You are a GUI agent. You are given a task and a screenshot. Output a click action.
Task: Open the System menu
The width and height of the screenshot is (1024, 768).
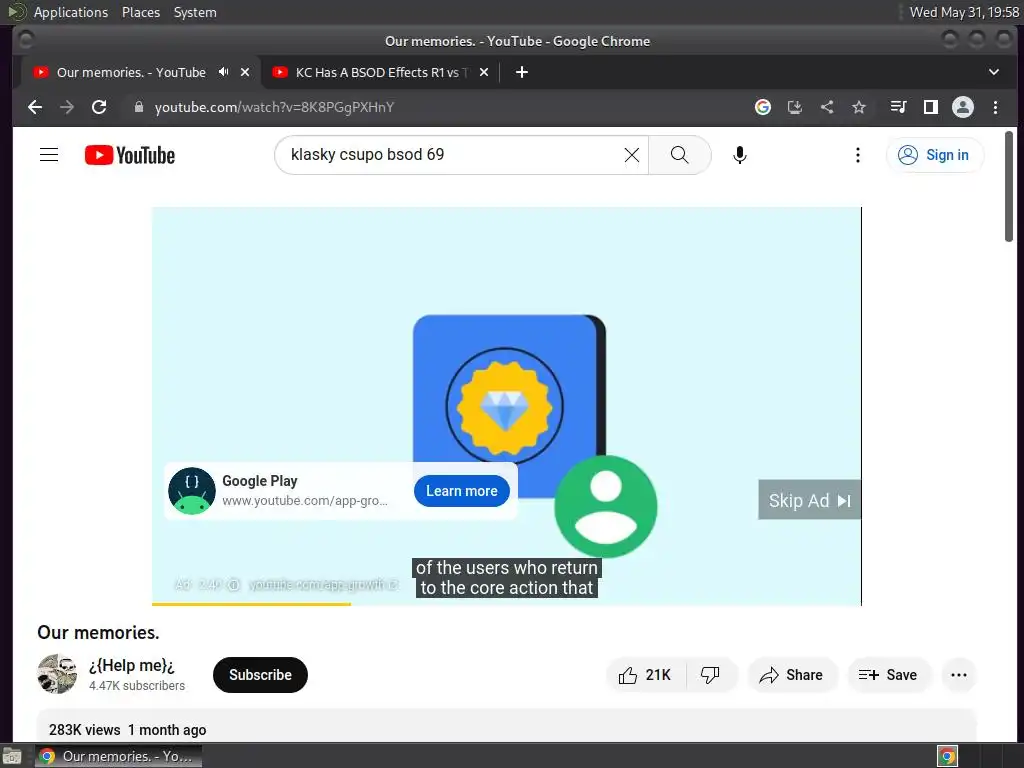pos(195,12)
